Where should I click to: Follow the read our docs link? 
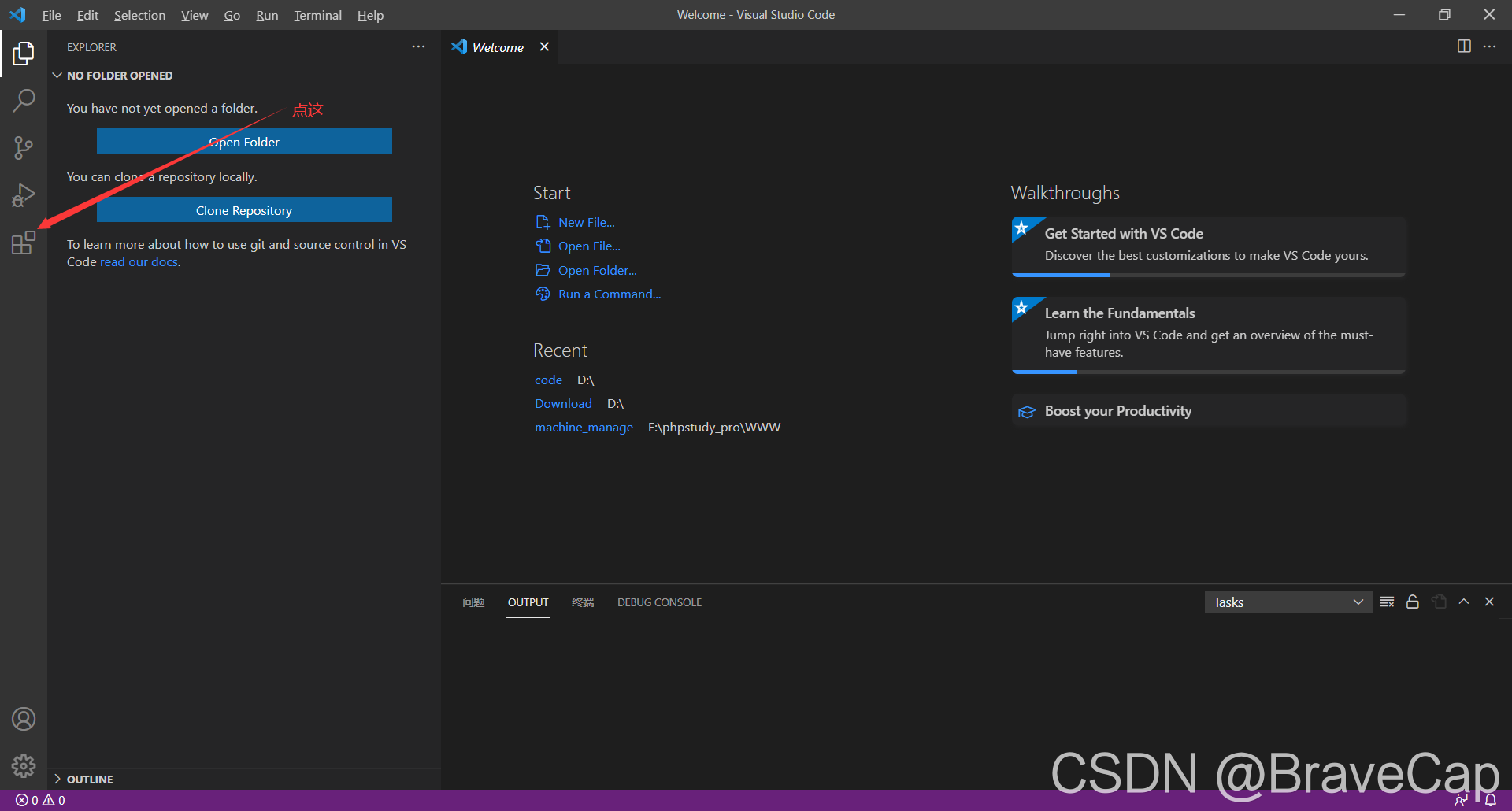139,262
